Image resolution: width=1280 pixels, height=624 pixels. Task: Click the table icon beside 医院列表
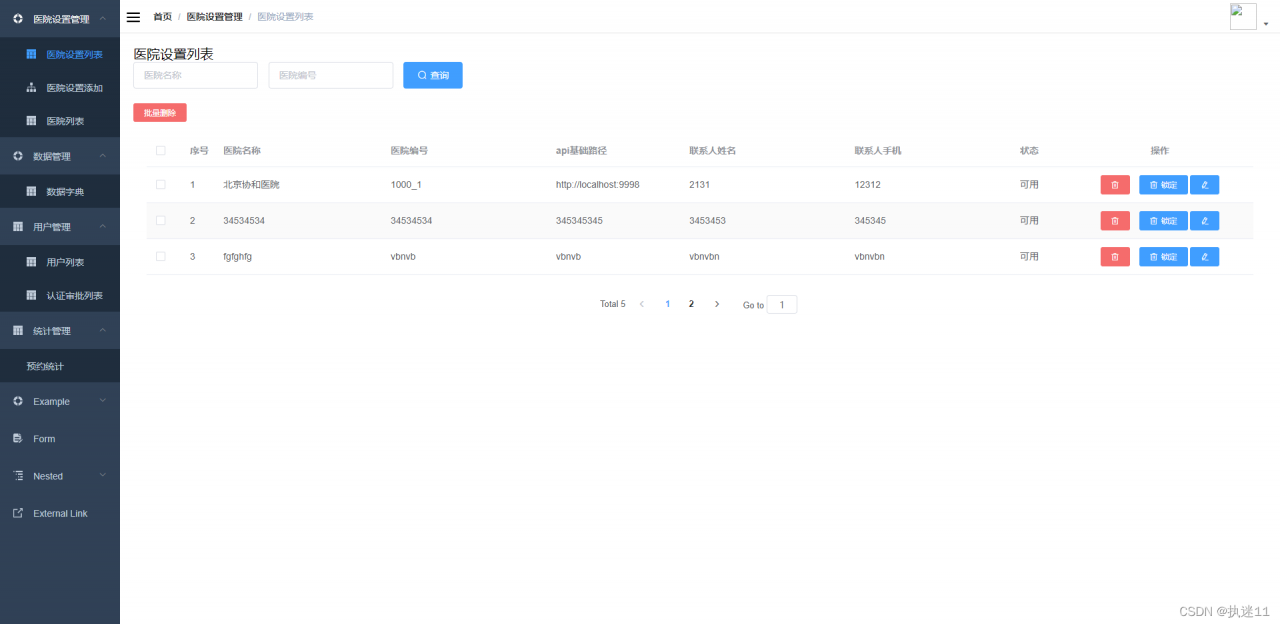pyautogui.click(x=31, y=121)
